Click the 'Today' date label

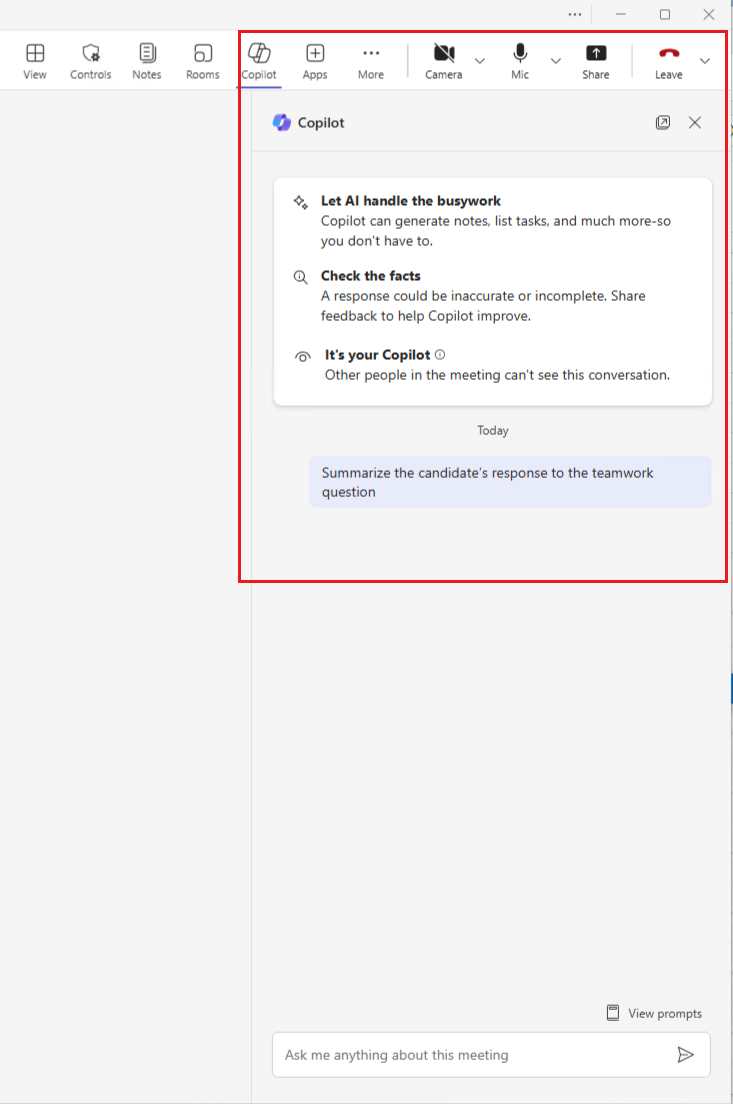(x=493, y=430)
